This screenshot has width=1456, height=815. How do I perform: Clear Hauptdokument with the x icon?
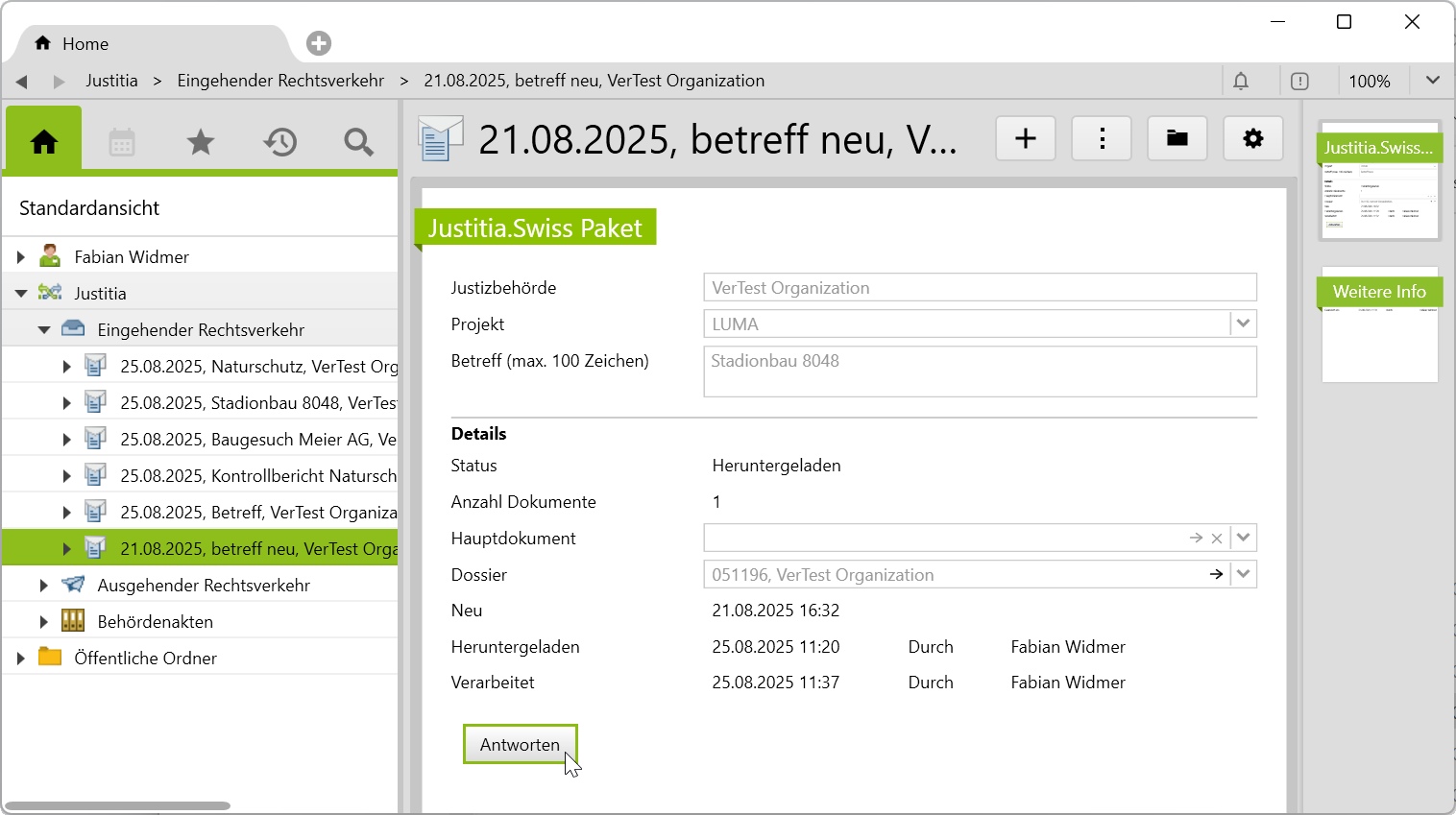(1217, 539)
